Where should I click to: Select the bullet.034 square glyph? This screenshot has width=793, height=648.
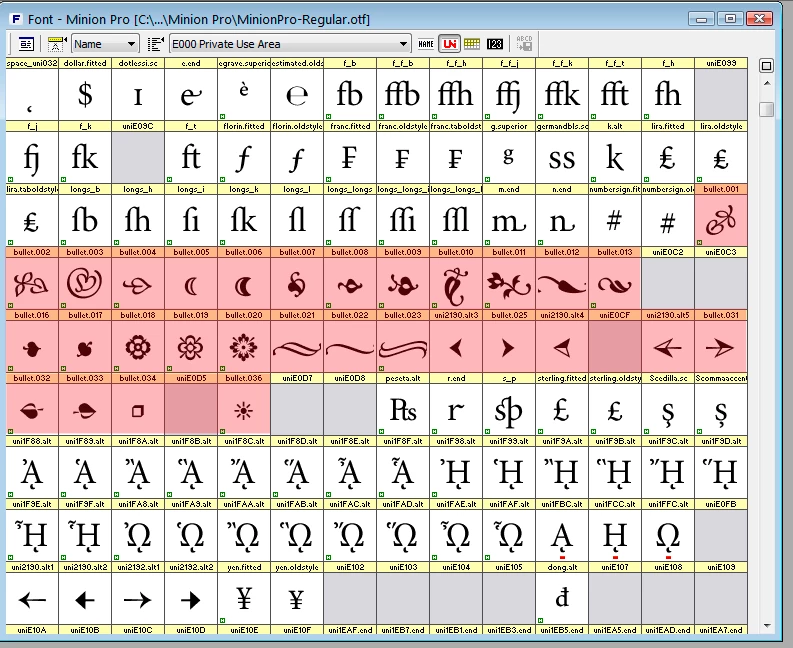138,409
